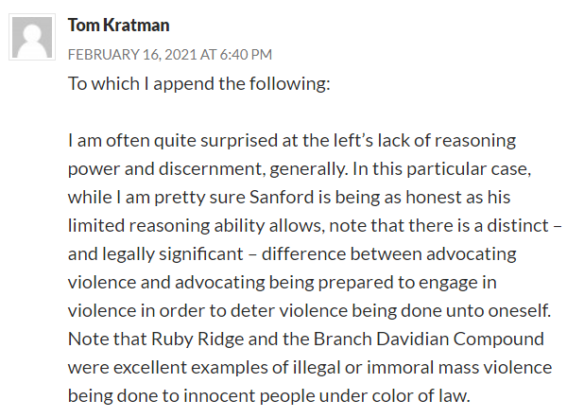The height and width of the screenshot is (418, 584).
Task: Click the word "discernment" in the comment
Action: coord(210,169)
